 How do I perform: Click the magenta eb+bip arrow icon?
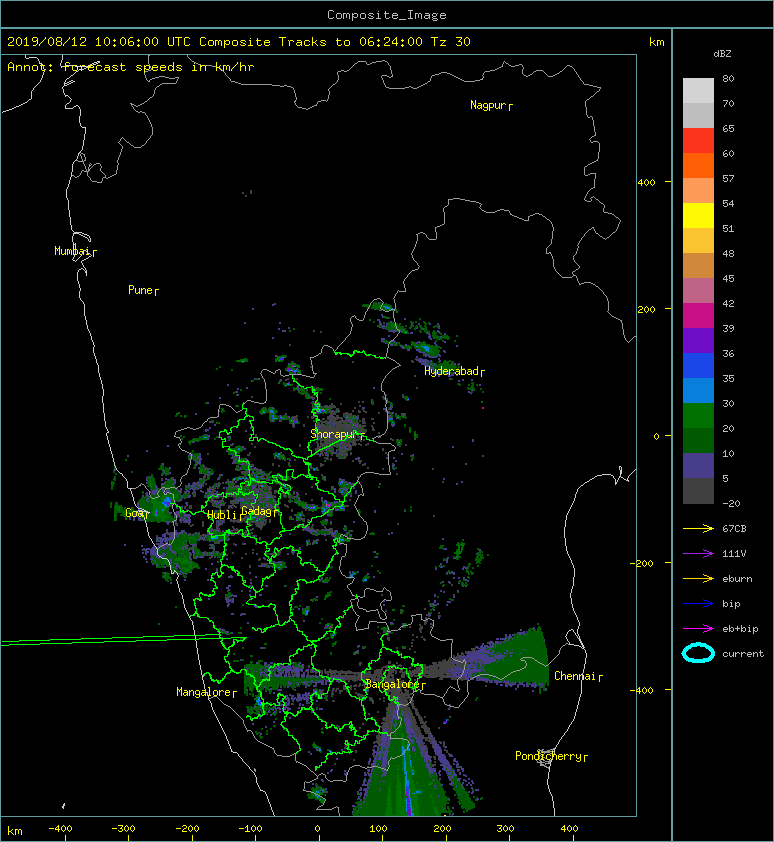click(698, 629)
